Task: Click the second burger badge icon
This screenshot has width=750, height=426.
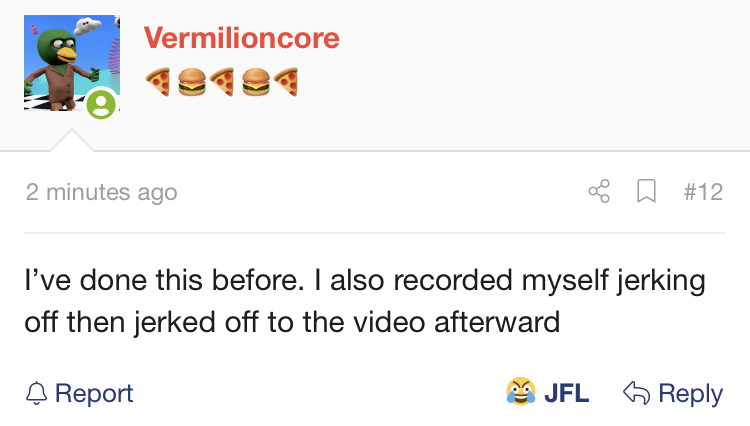Action: tap(255, 82)
